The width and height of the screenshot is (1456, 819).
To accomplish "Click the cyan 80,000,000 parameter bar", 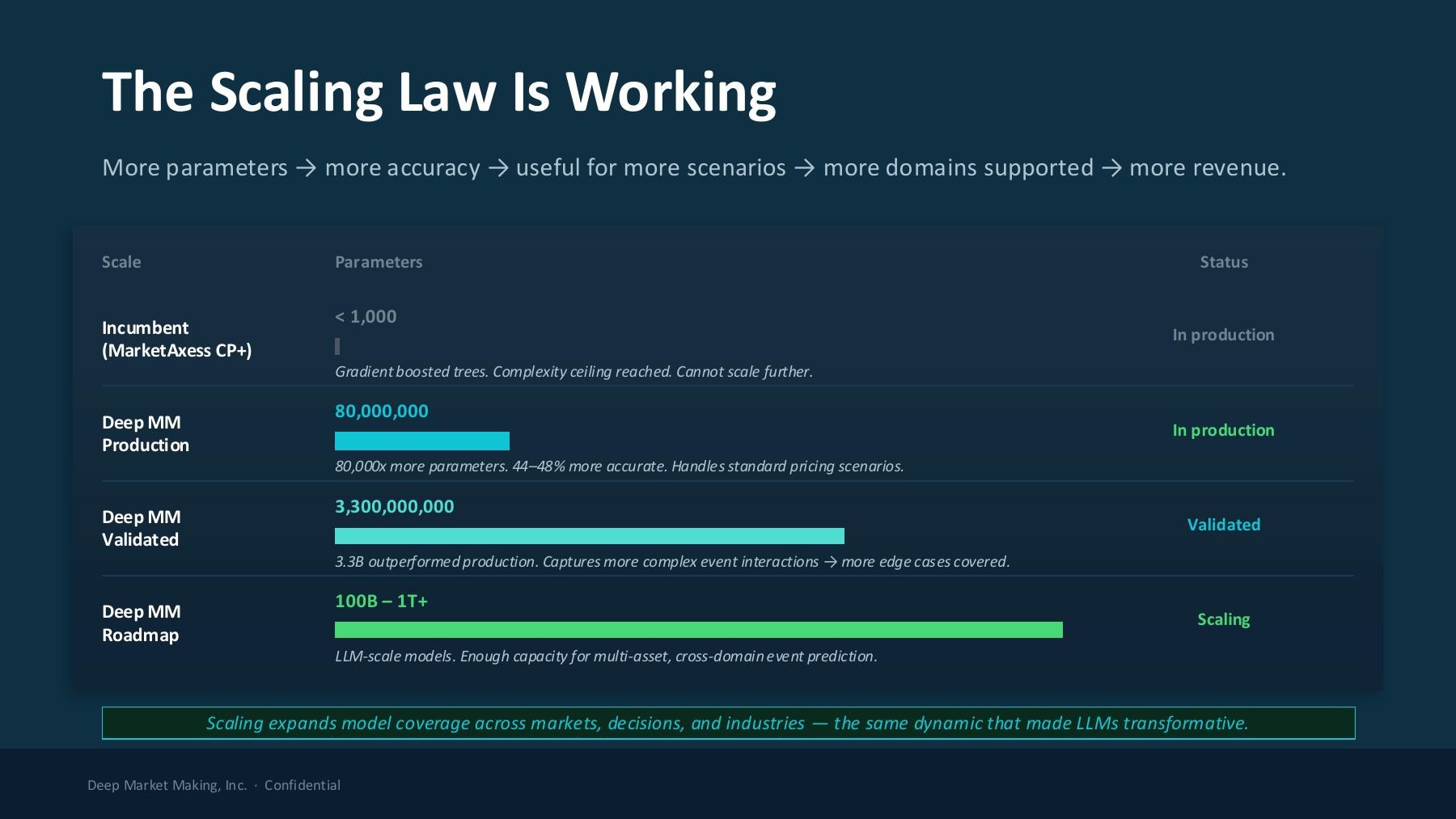I will click(x=422, y=441).
